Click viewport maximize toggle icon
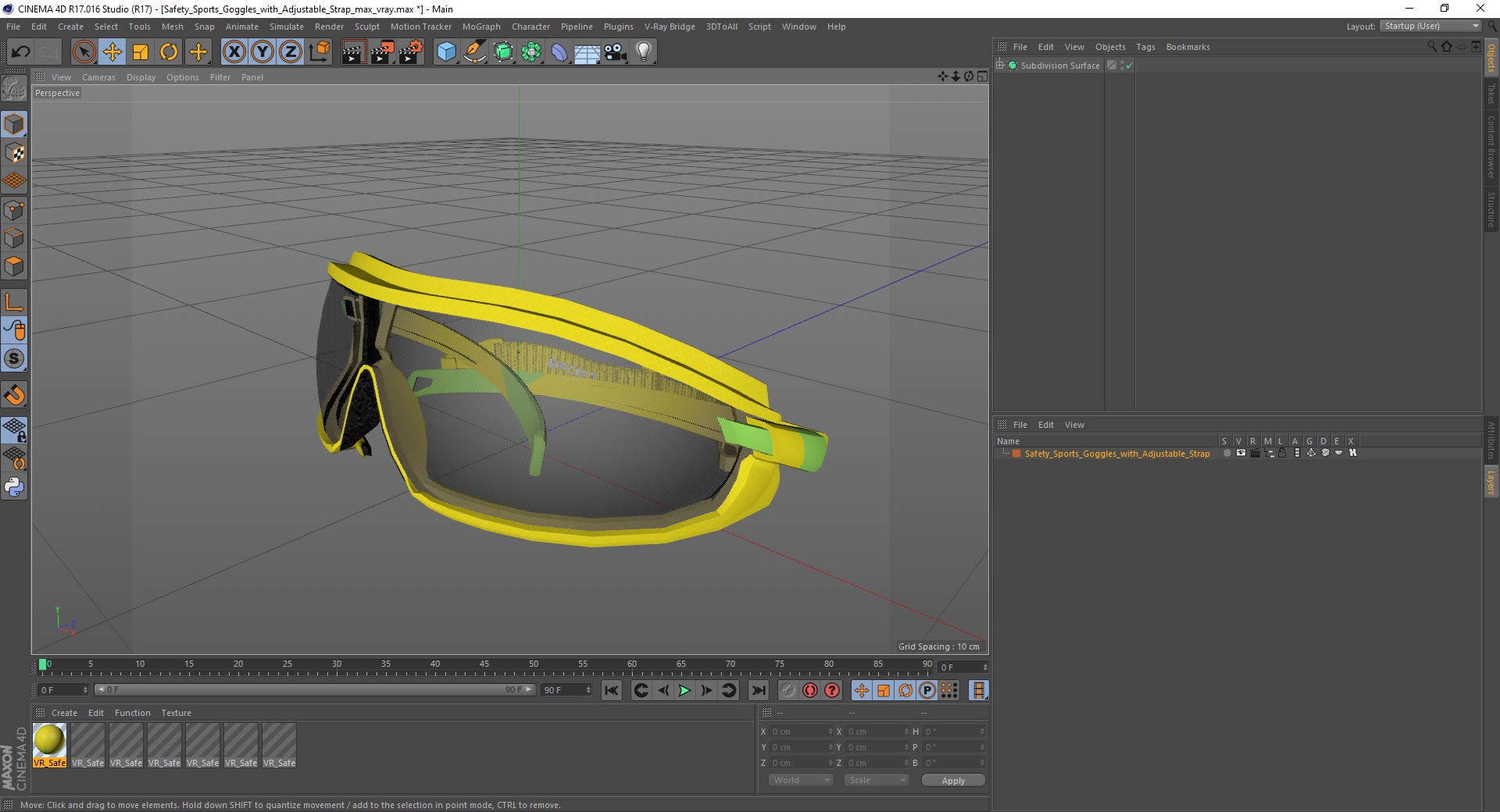 coord(982,77)
